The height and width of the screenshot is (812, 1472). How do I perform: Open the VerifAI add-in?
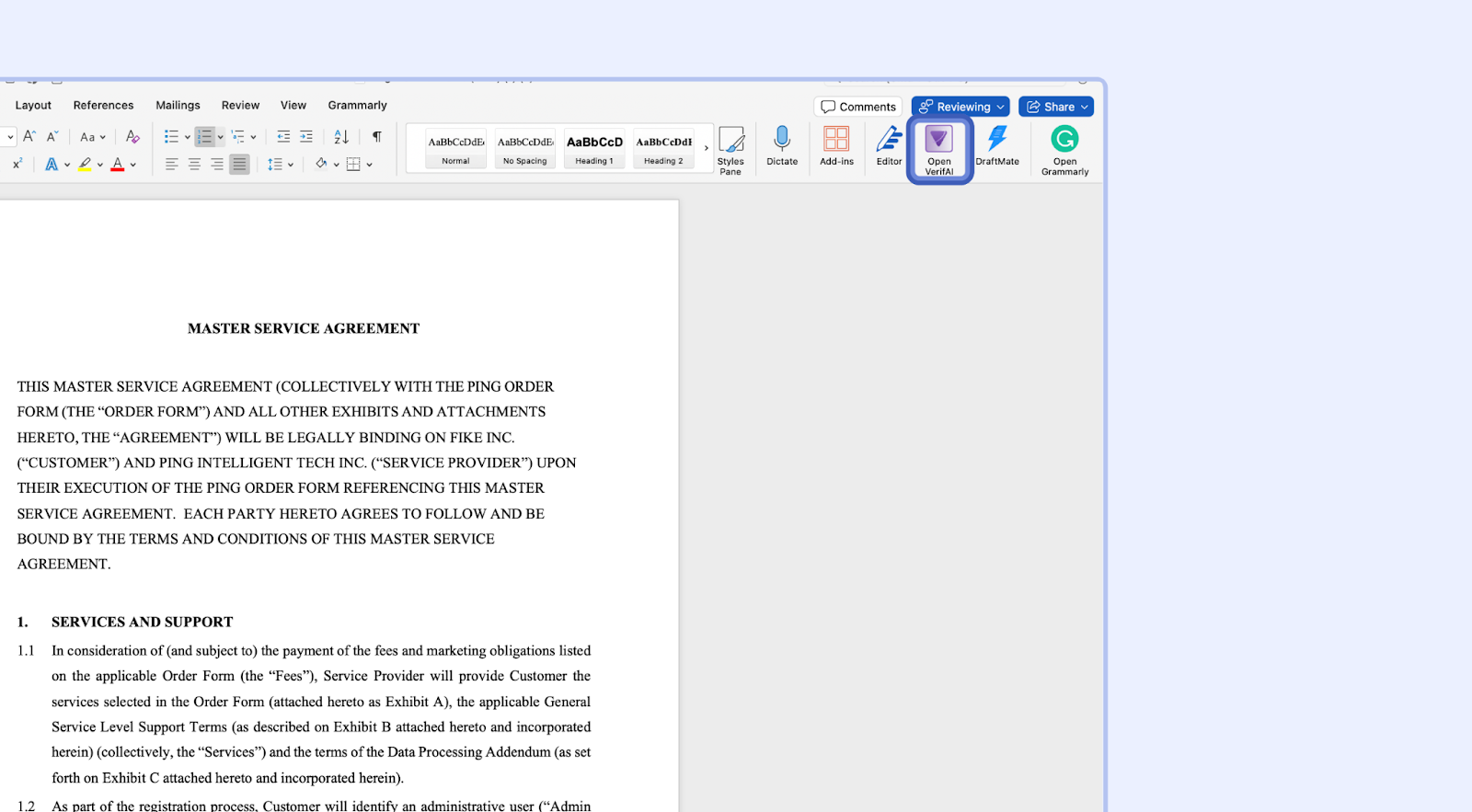coord(938,149)
